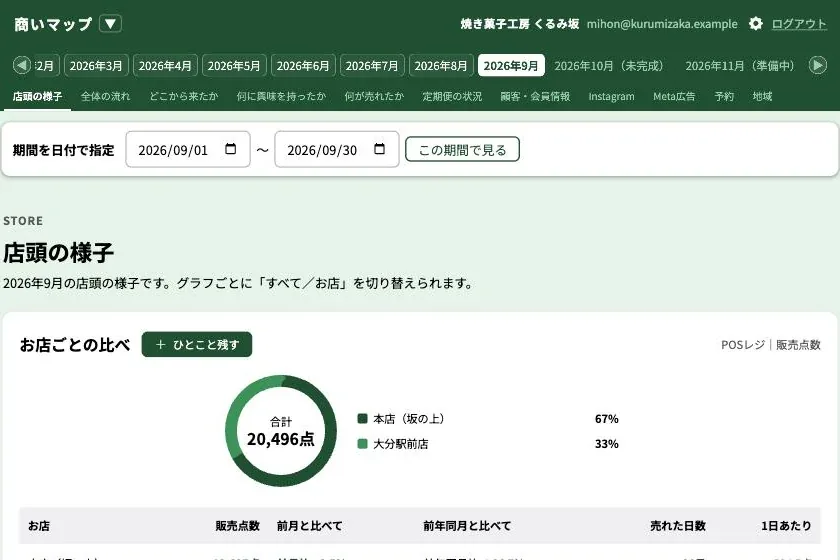Click the end date field 2026/09/30
840x560 pixels.
coord(337,150)
